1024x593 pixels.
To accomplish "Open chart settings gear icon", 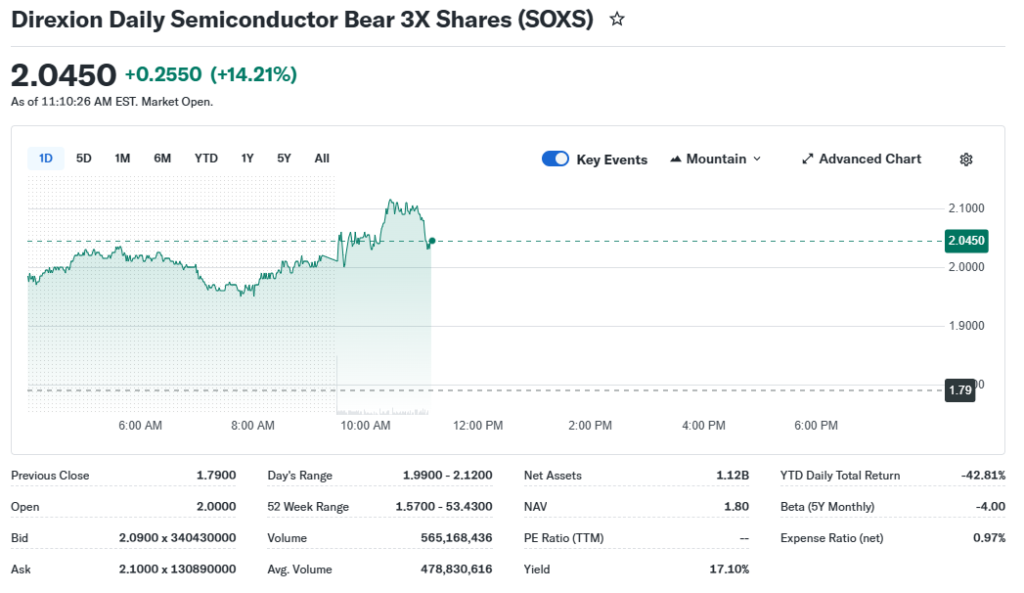I will [x=966, y=159].
